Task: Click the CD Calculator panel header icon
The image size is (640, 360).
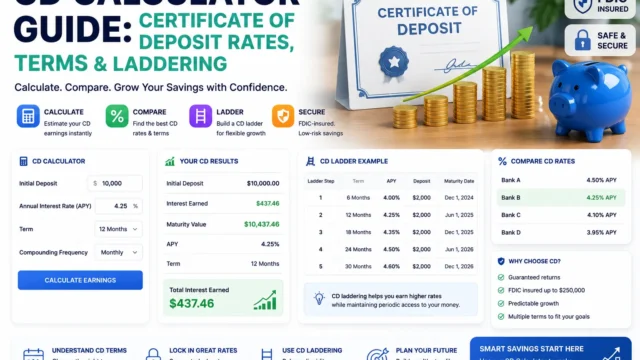Action: click(x=23, y=161)
